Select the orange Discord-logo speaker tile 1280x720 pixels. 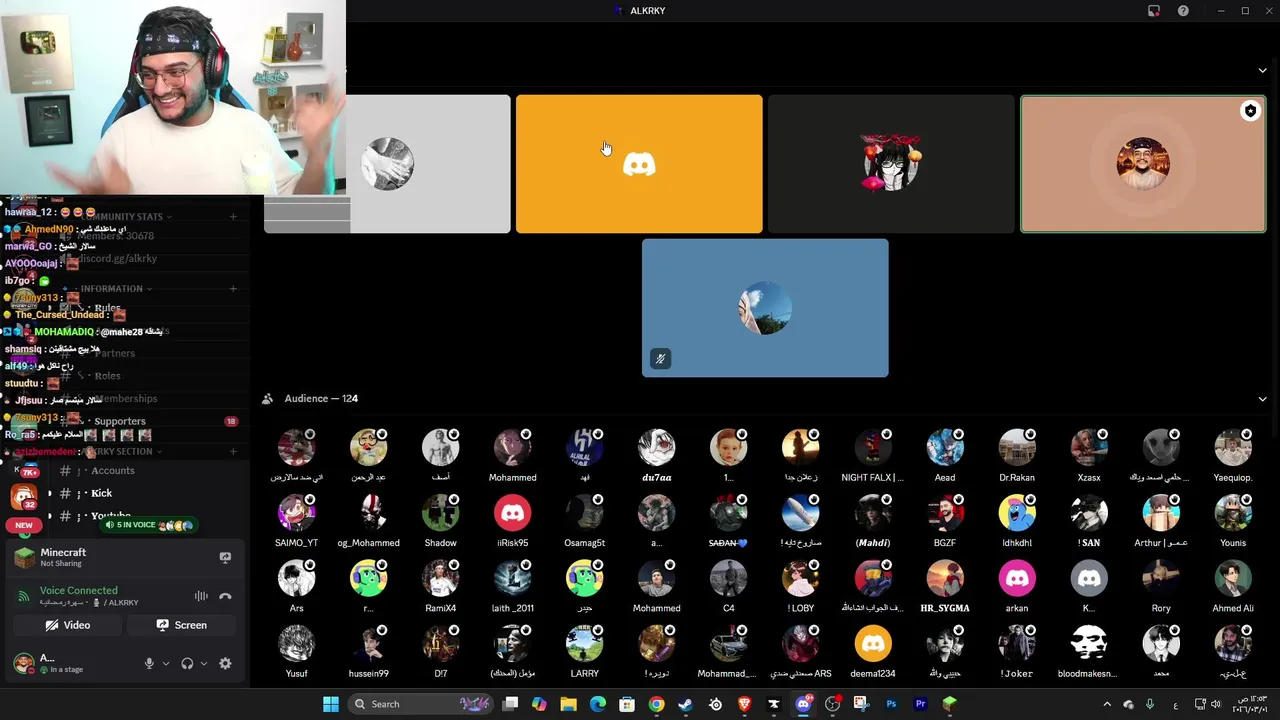tap(639, 164)
